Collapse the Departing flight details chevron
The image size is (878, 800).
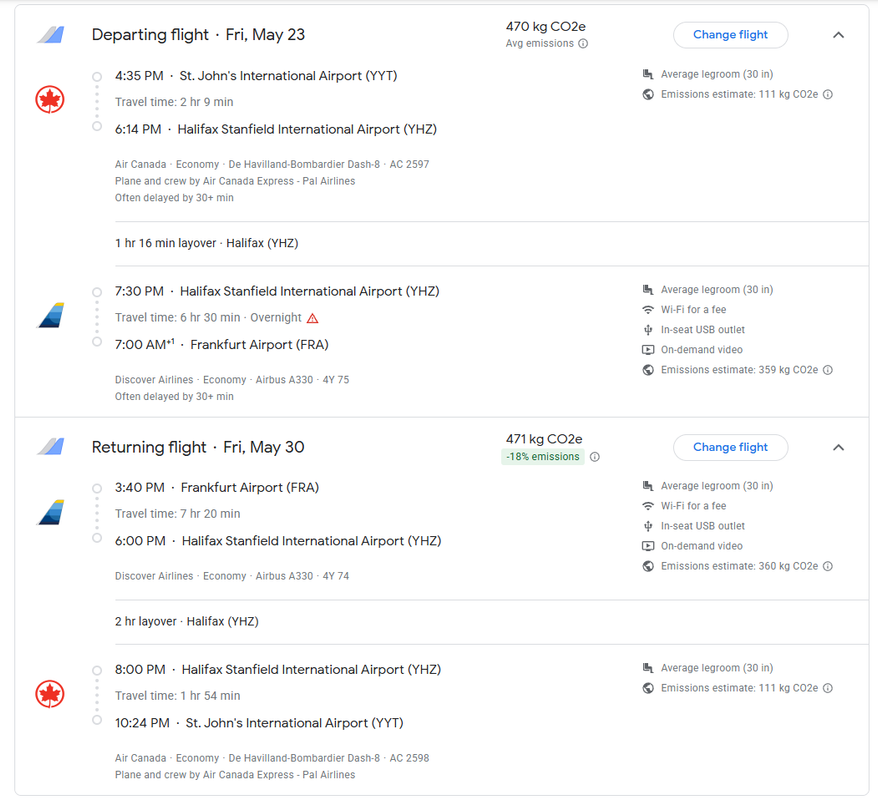[838, 35]
